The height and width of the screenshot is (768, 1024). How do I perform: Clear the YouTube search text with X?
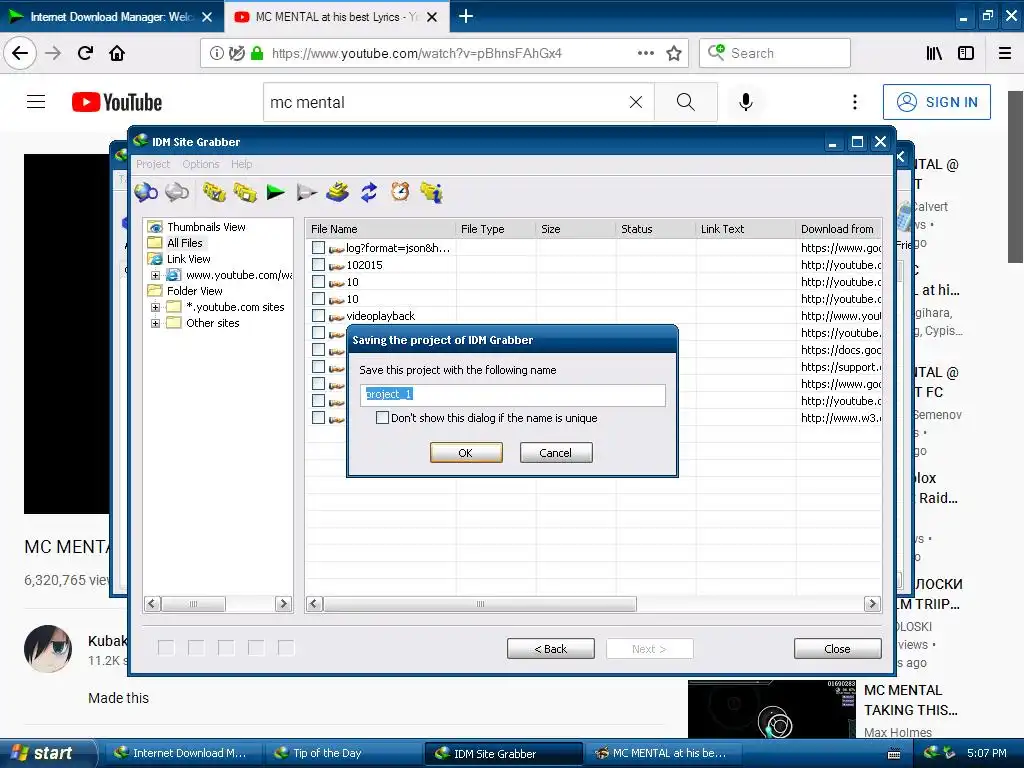635,102
